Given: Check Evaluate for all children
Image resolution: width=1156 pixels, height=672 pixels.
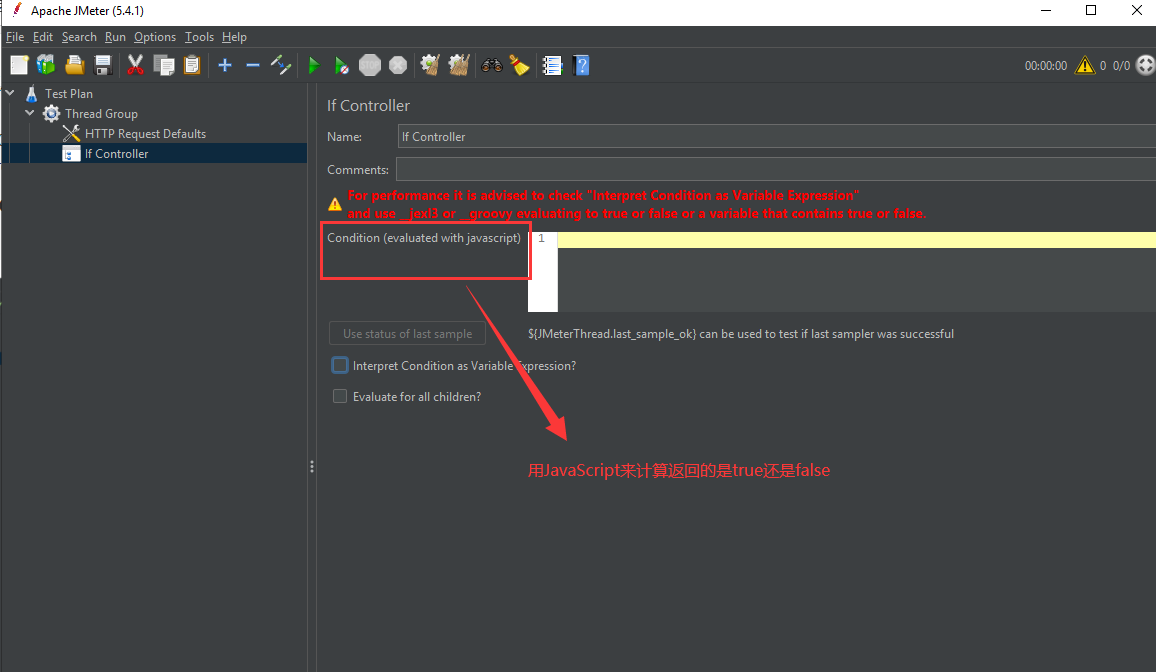Looking at the screenshot, I should 340,396.
